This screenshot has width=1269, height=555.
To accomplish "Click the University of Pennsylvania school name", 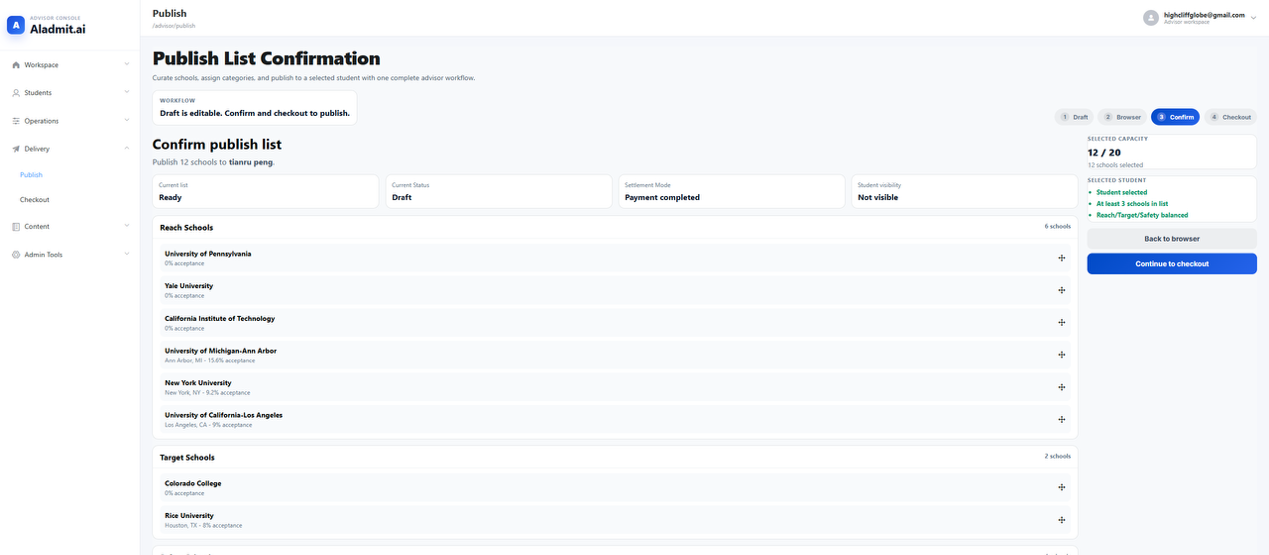I will 208,254.
